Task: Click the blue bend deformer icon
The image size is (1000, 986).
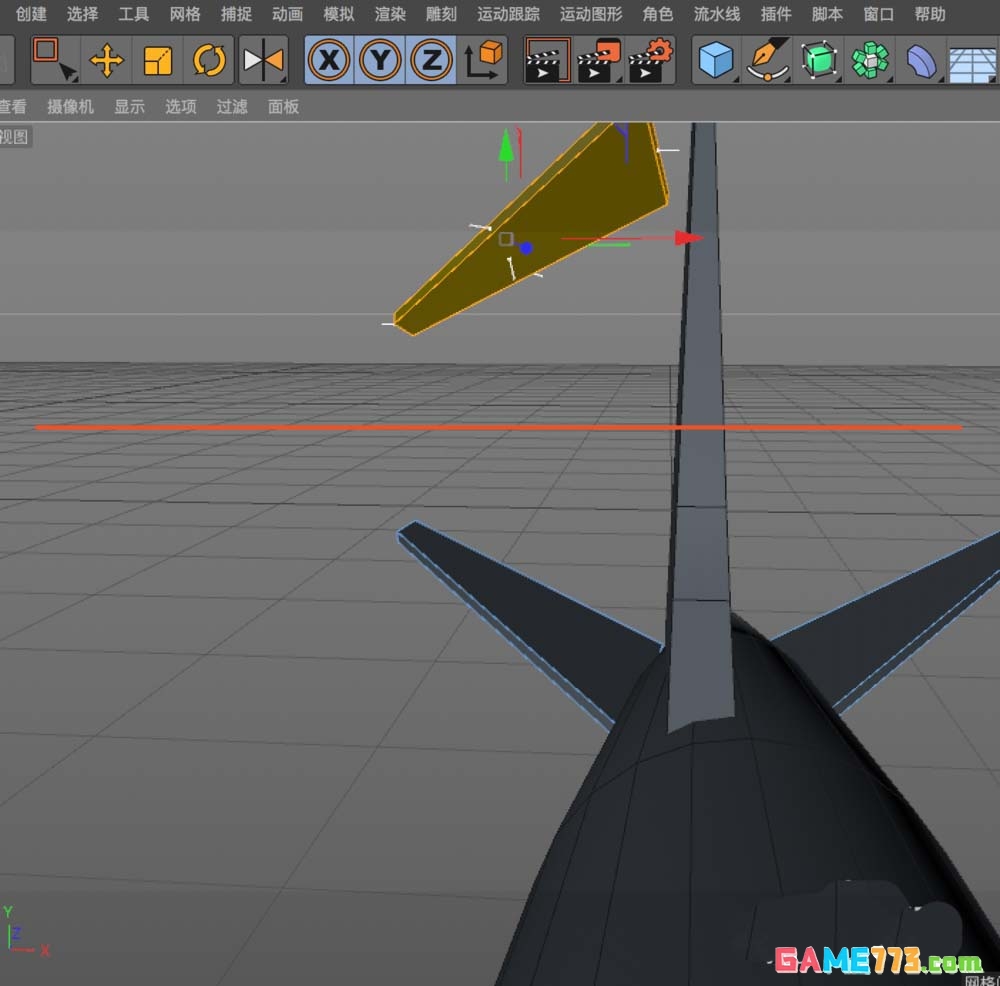Action: [x=921, y=61]
